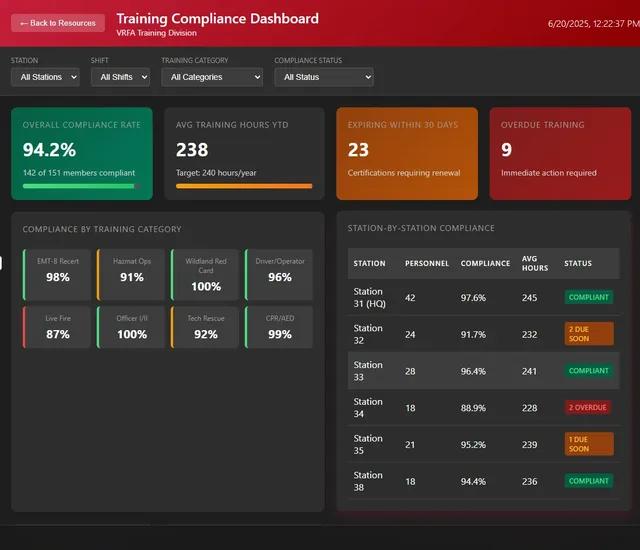
Task: Click the Target: 240 hours/year text
Action: pos(216,173)
